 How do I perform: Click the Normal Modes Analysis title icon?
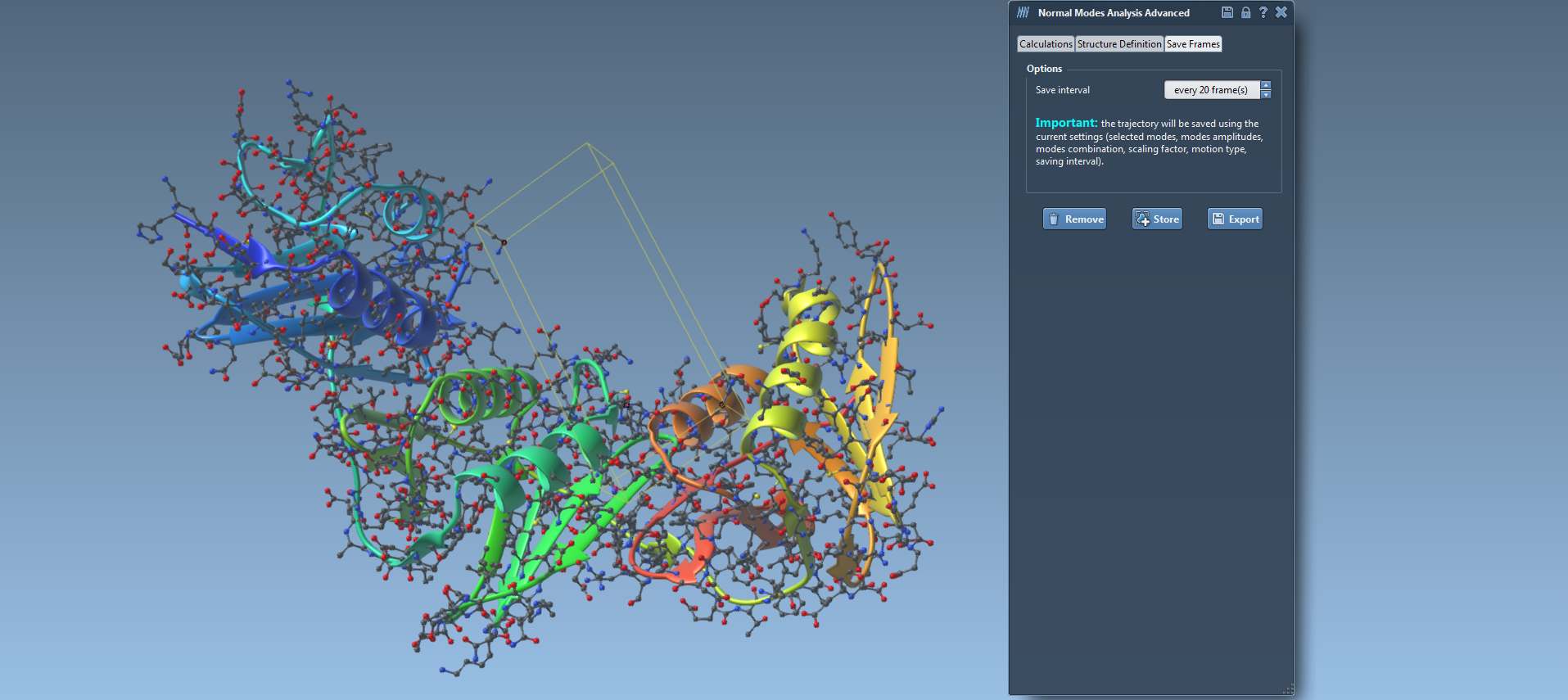tap(1023, 12)
